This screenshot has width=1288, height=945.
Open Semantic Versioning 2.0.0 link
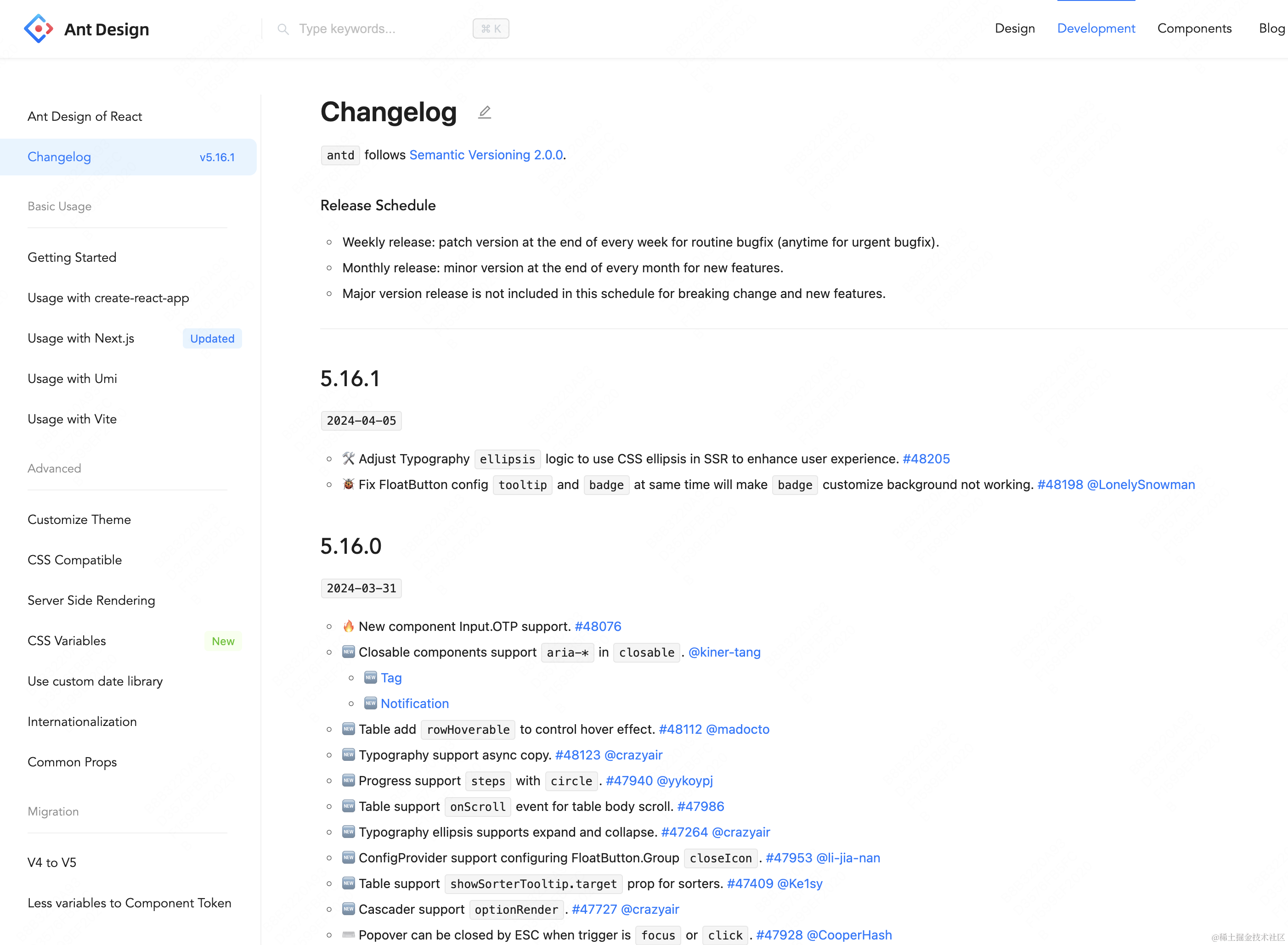(486, 155)
